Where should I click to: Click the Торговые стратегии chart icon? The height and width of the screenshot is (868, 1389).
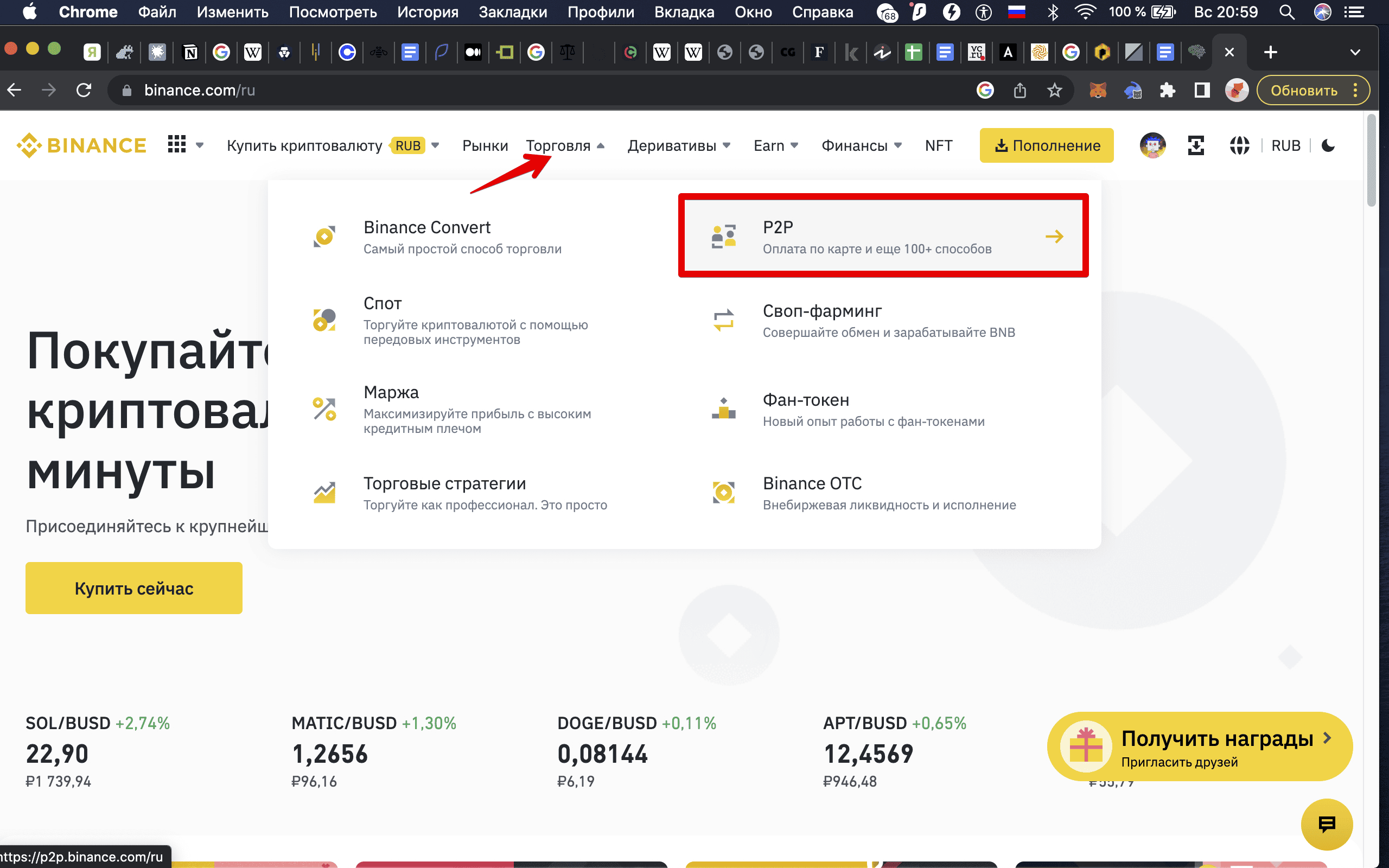(324, 493)
